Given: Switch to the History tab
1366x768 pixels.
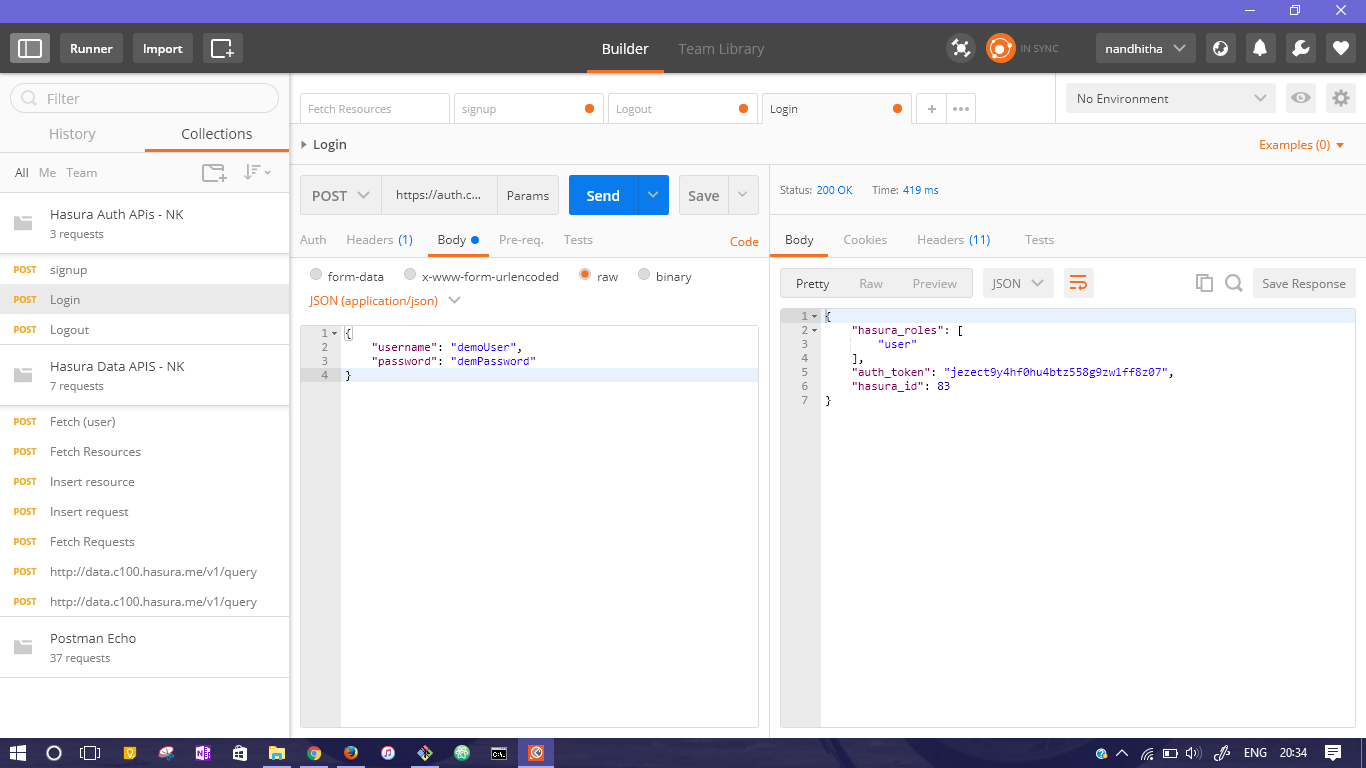Looking at the screenshot, I should [72, 134].
